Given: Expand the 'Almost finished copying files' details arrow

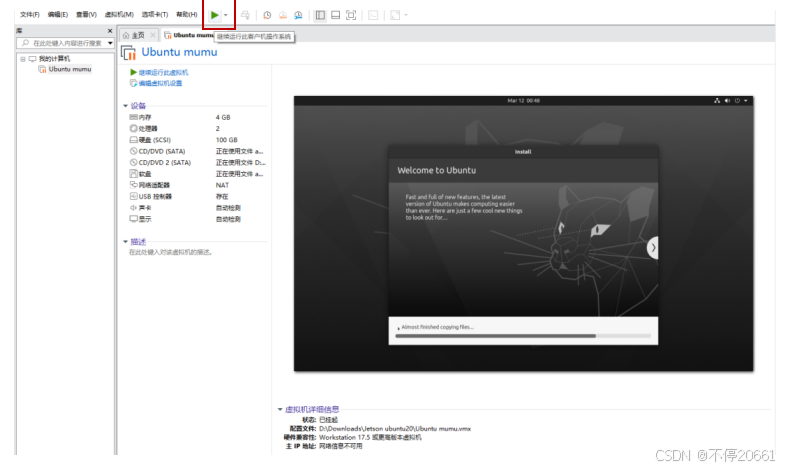Looking at the screenshot, I should tap(399, 328).
